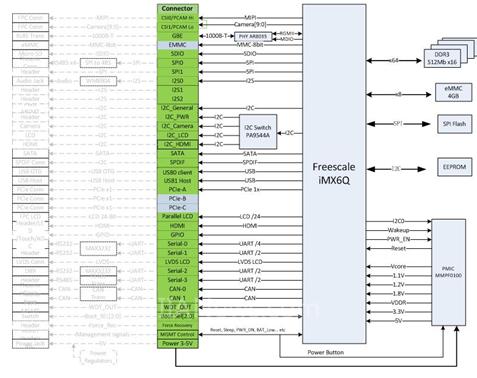
Task: Click the MGMT Control connector row
Action: (178, 334)
